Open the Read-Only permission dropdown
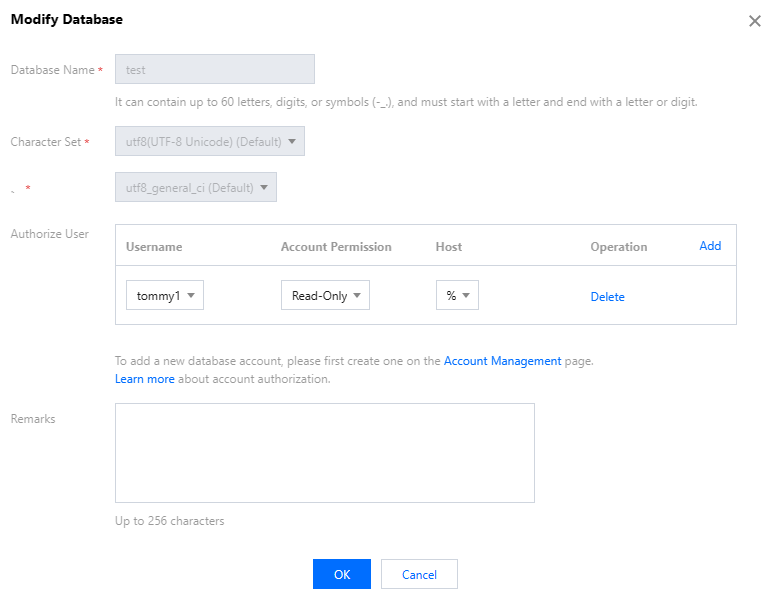 coord(326,296)
